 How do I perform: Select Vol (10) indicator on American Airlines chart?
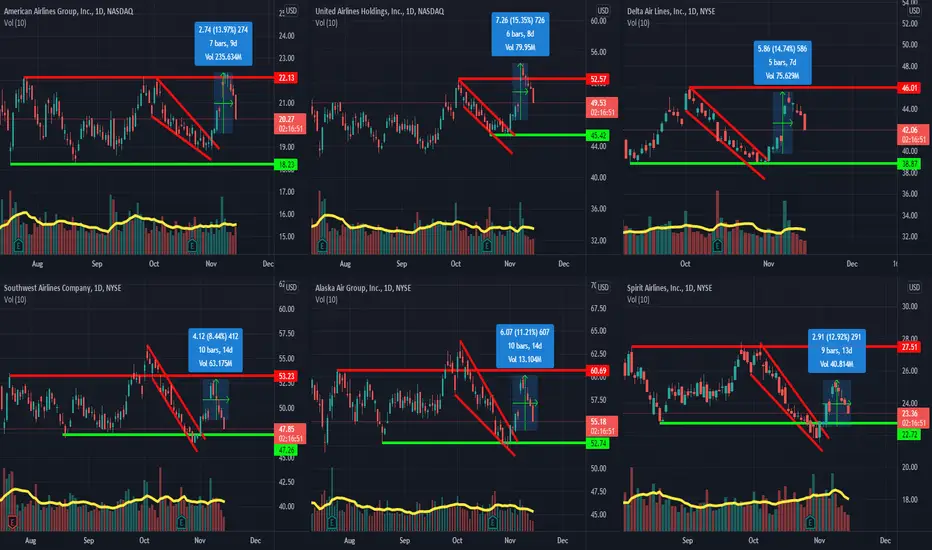coord(15,23)
